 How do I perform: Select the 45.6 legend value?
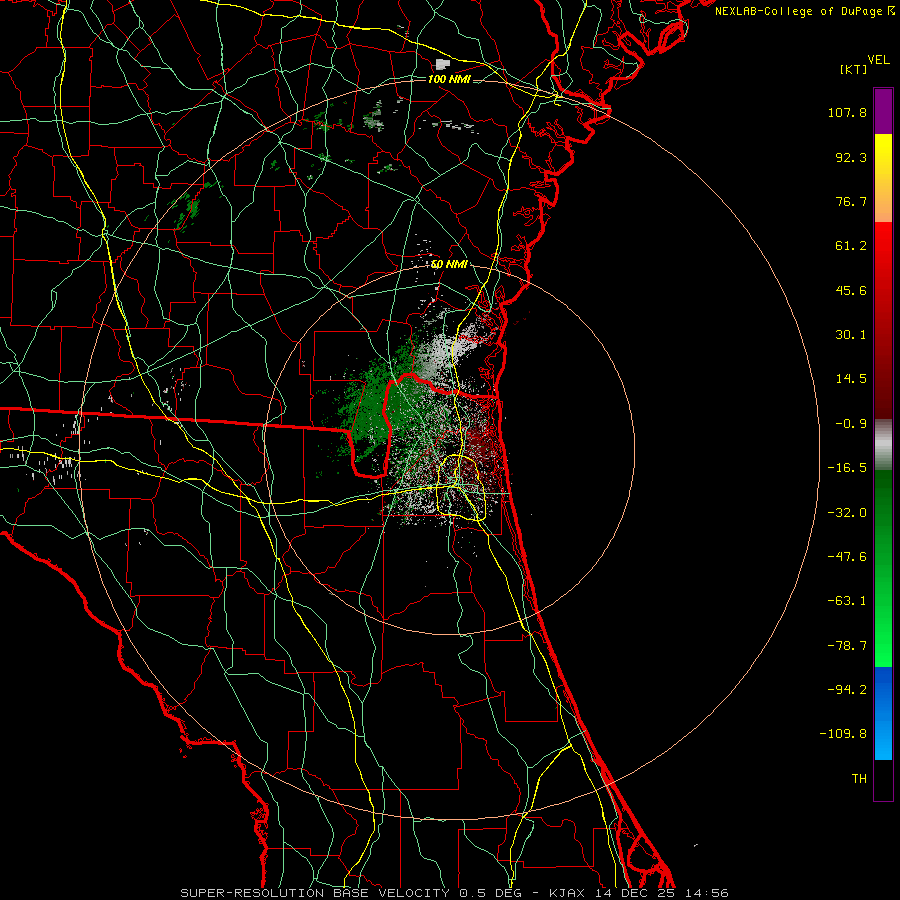(851, 290)
